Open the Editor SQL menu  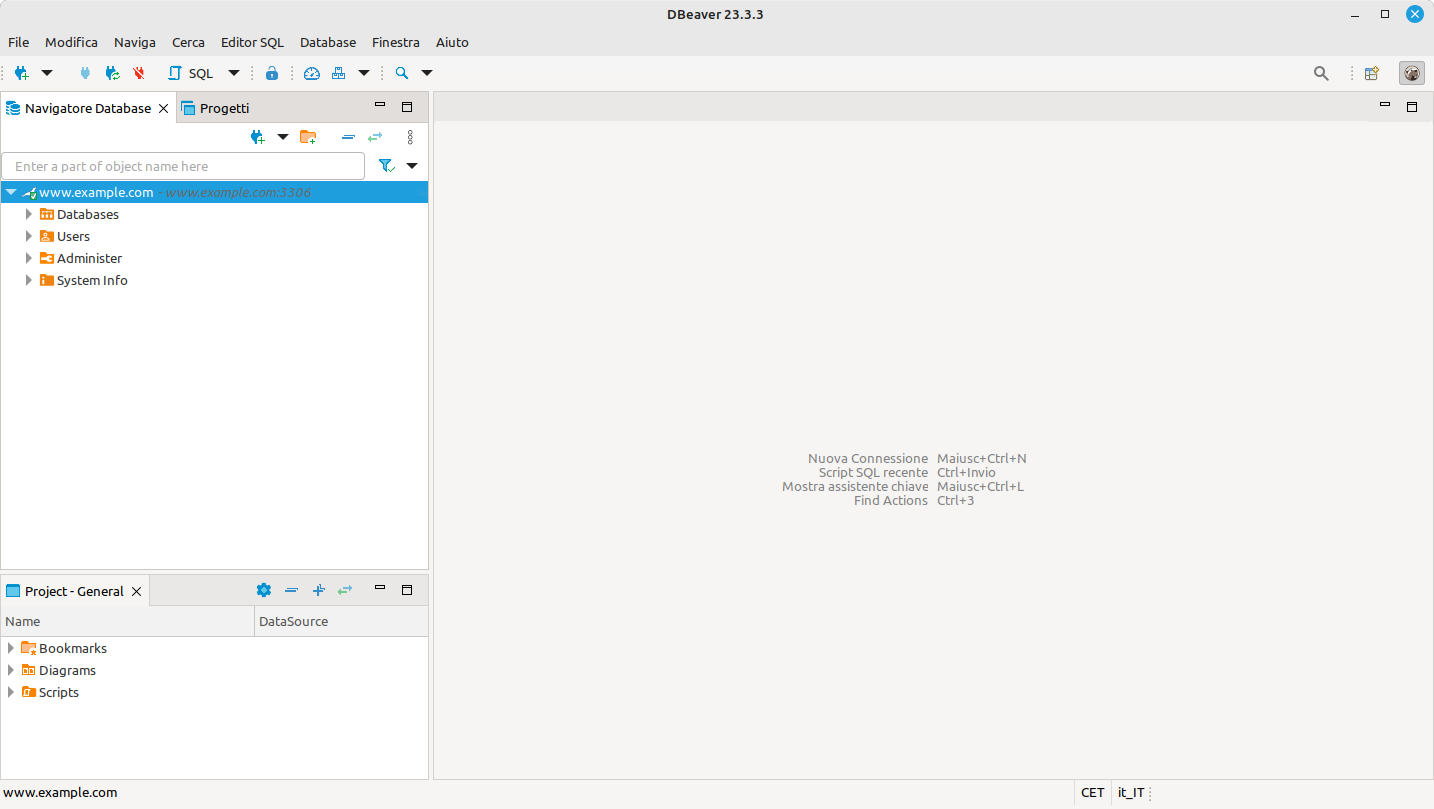[x=252, y=42]
